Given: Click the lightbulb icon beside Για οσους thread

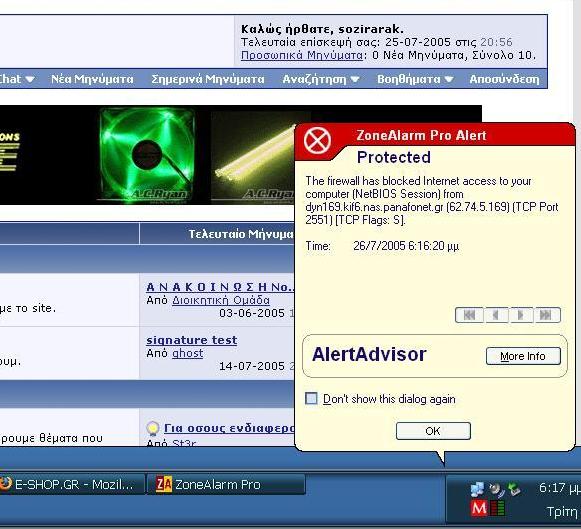Looking at the screenshot, I should [x=153, y=428].
